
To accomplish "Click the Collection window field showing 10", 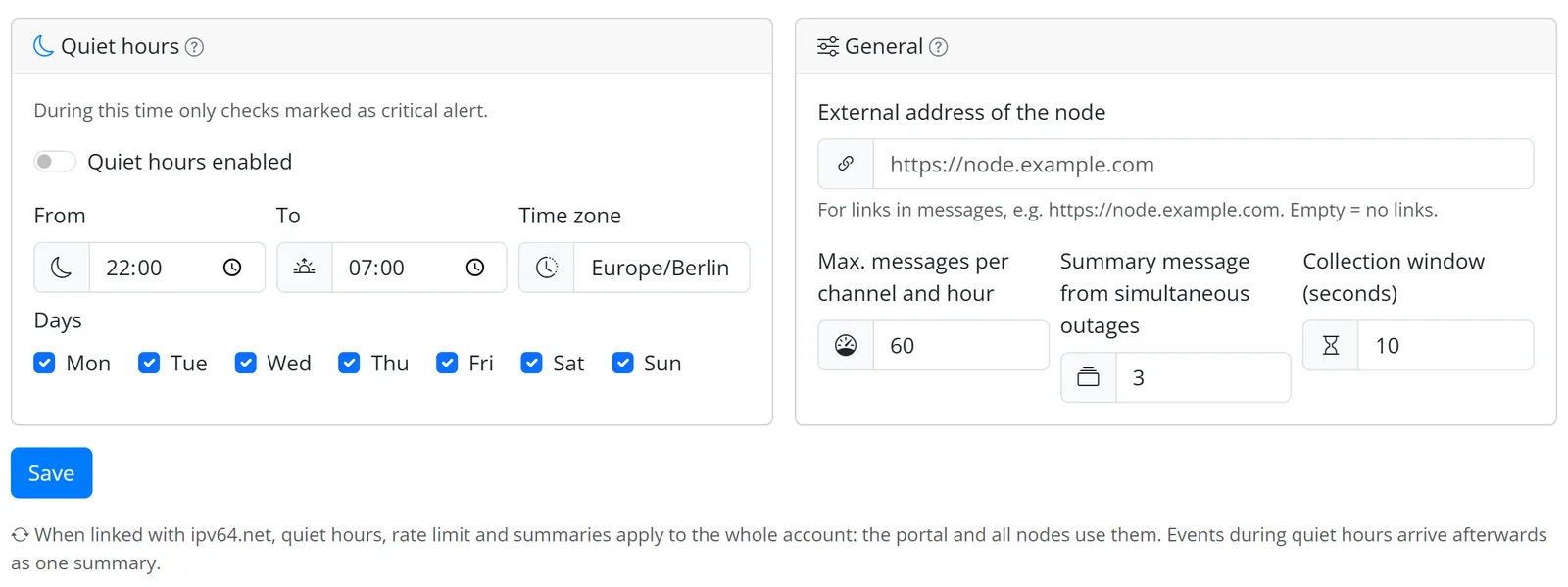I will [1445, 345].
